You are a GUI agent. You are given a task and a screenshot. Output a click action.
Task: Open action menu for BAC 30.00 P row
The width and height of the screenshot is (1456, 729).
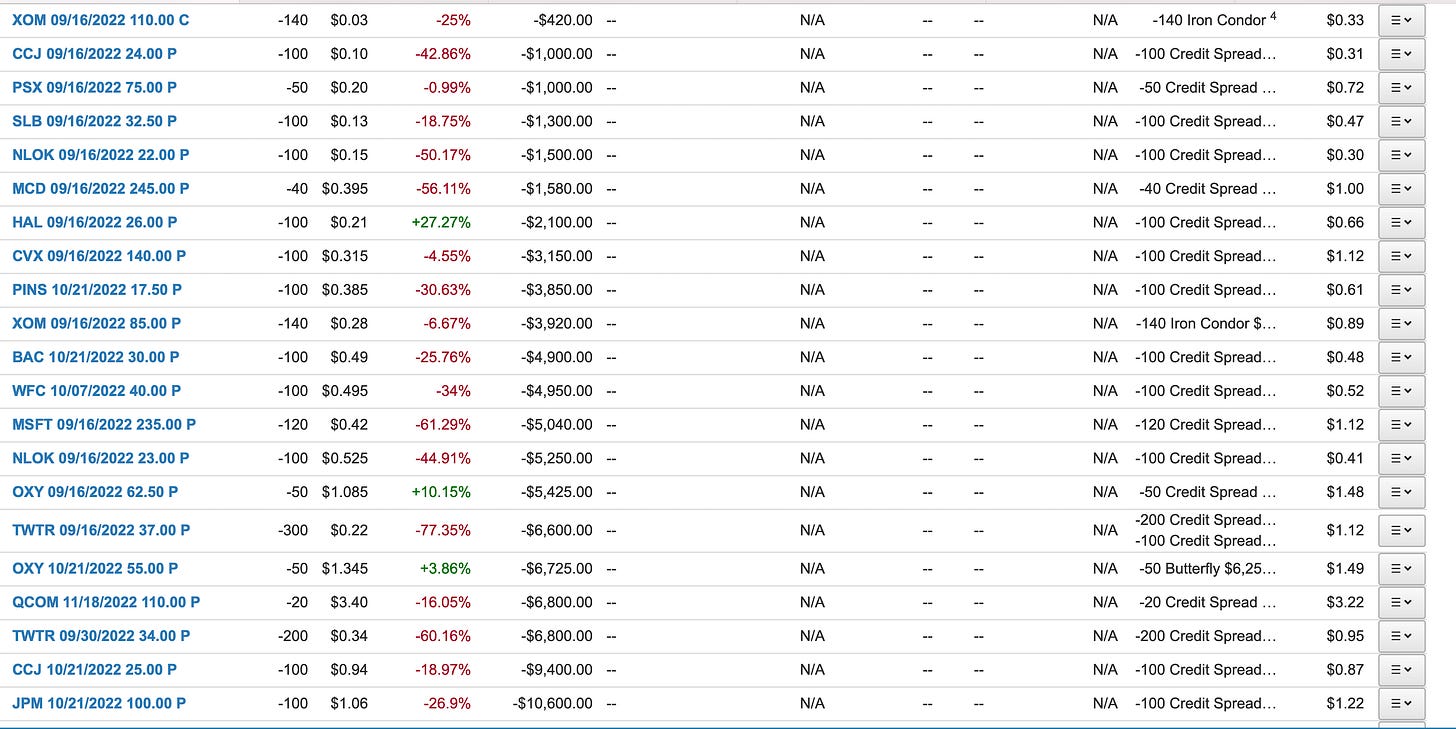pos(1401,357)
